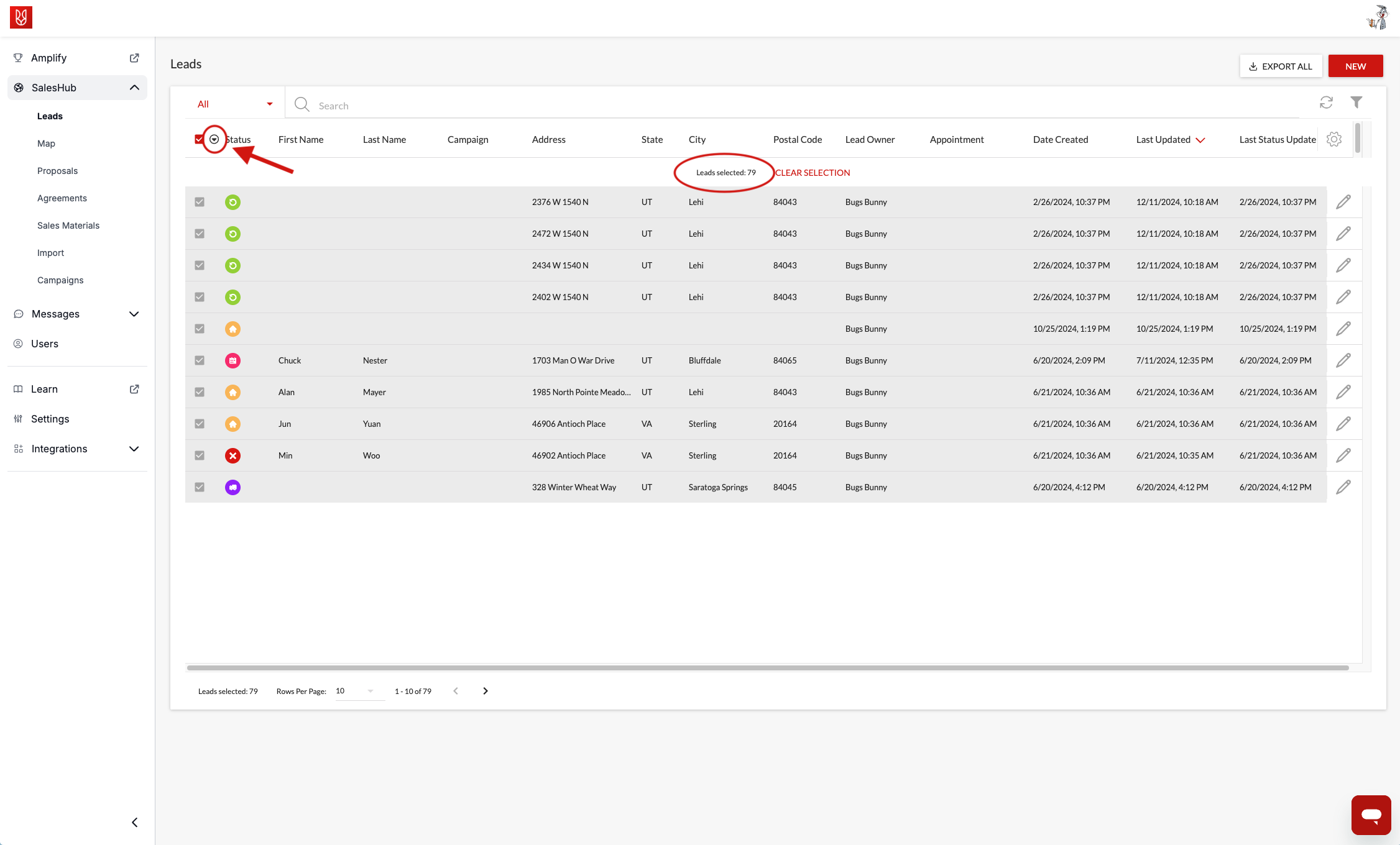Open Map in SalesHub menu
The width and height of the screenshot is (1400, 845).
tap(46, 144)
